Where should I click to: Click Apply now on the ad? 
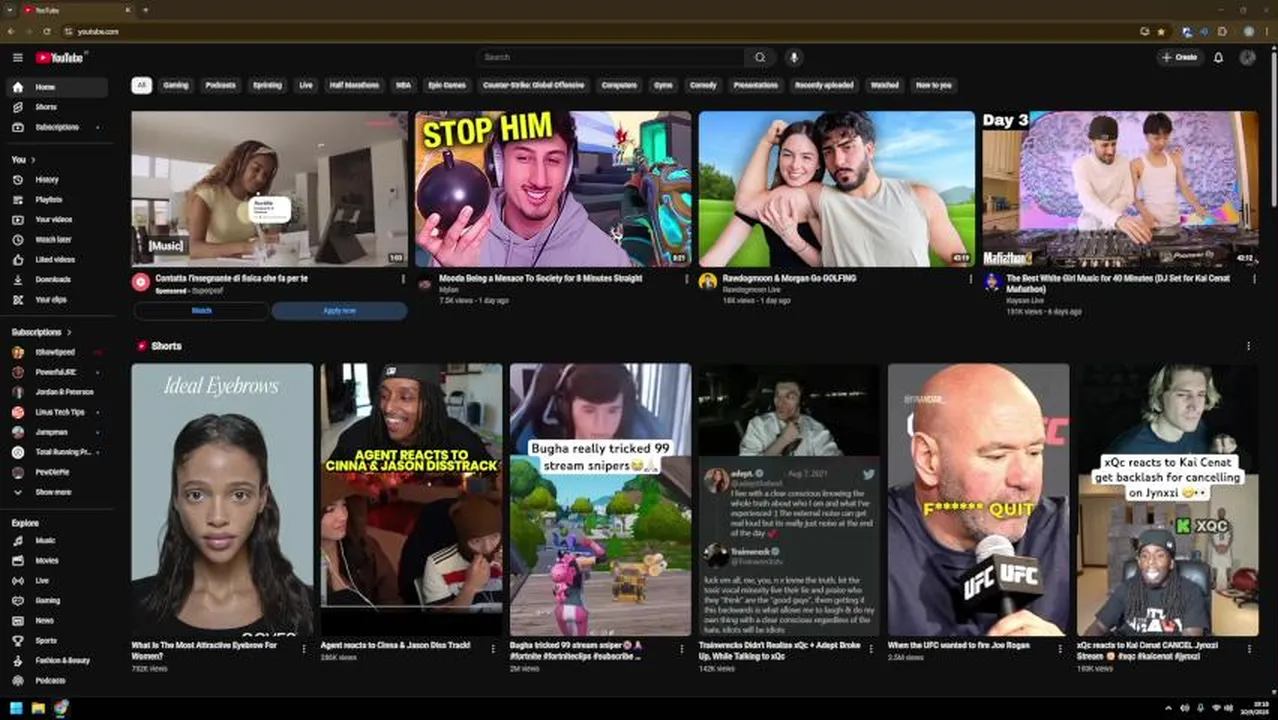tap(340, 311)
